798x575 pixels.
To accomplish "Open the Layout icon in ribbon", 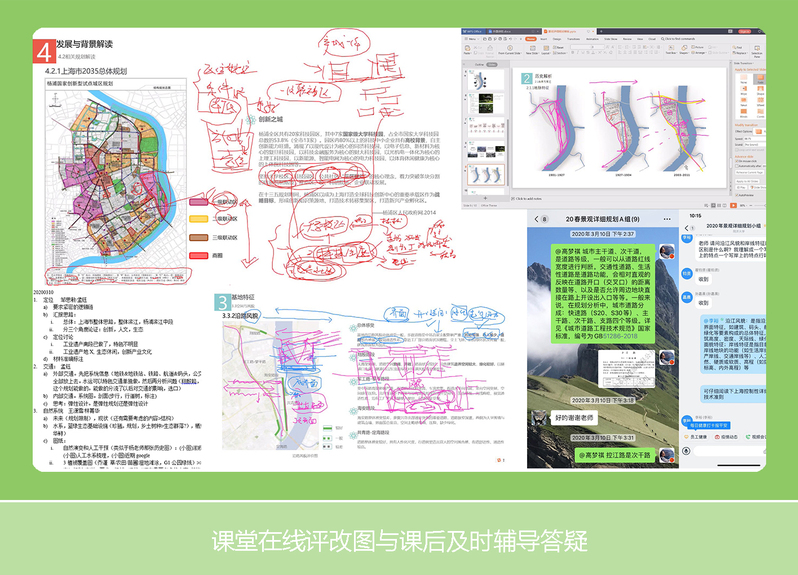I will (546, 49).
